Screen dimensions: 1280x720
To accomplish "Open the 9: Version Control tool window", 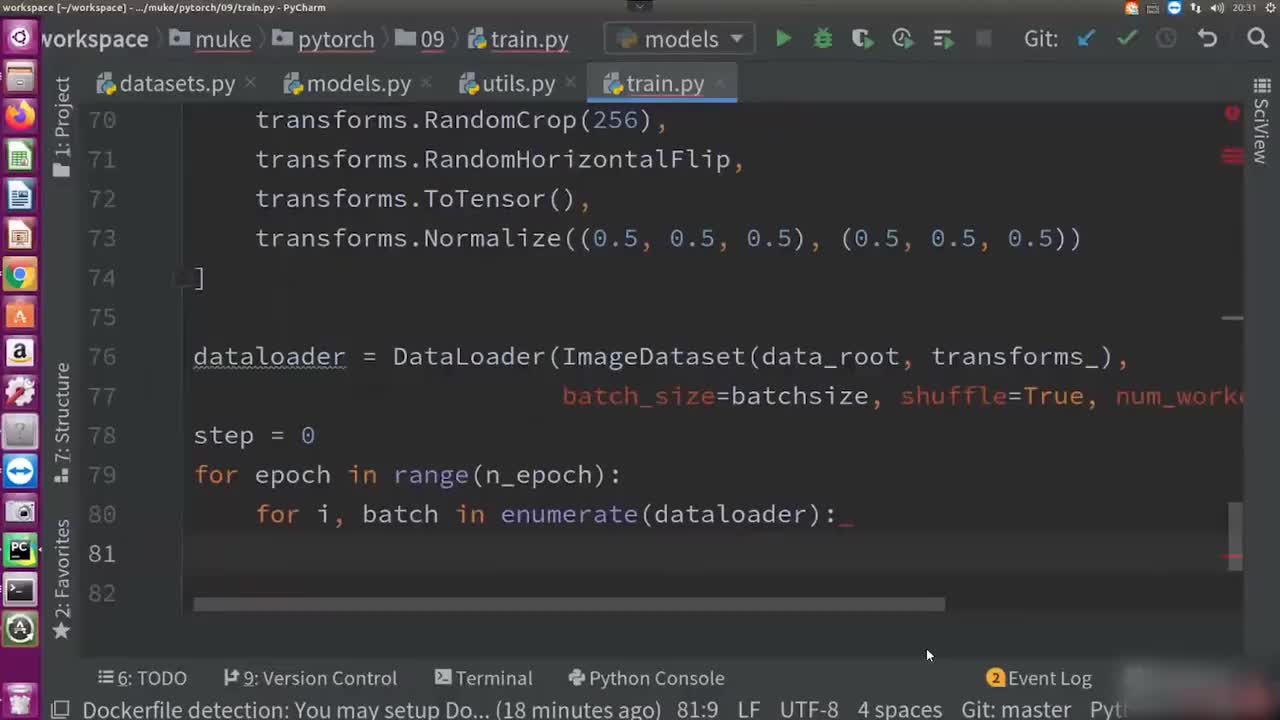I will pos(310,678).
